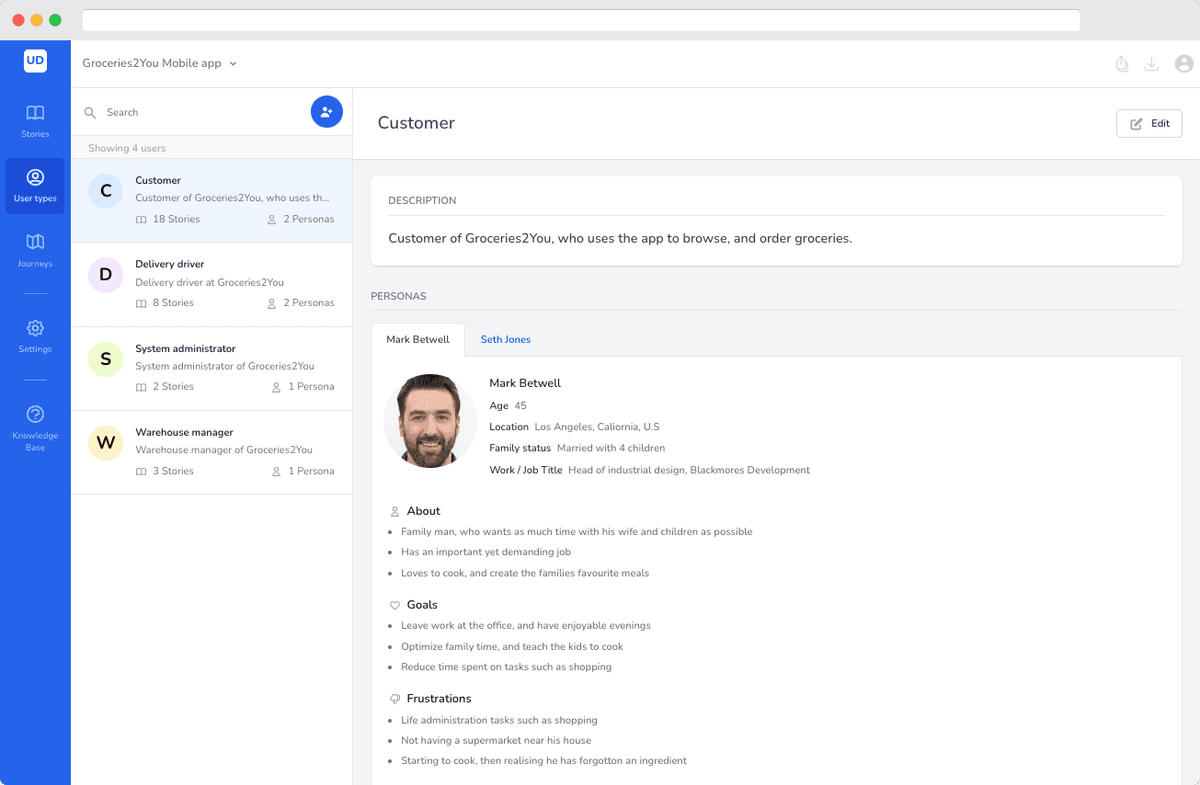
Task: Select the Mark Betwell persona tab
Action: pos(418,339)
